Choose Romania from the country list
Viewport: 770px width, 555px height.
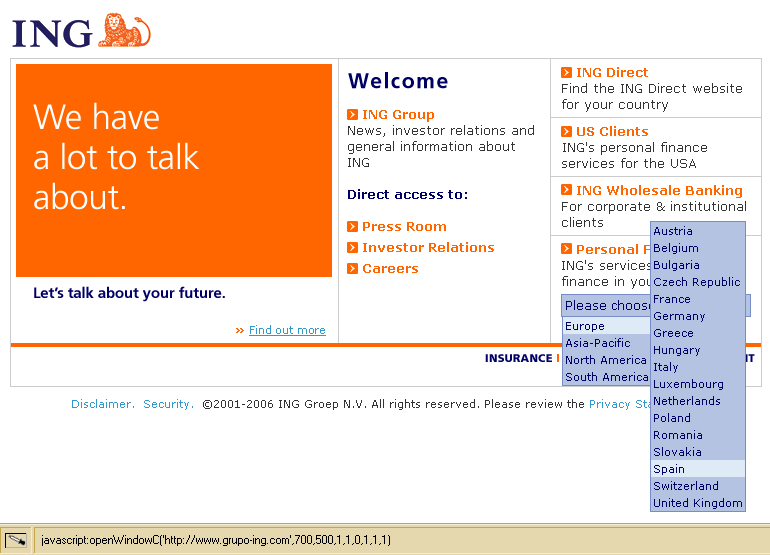[x=698, y=435]
